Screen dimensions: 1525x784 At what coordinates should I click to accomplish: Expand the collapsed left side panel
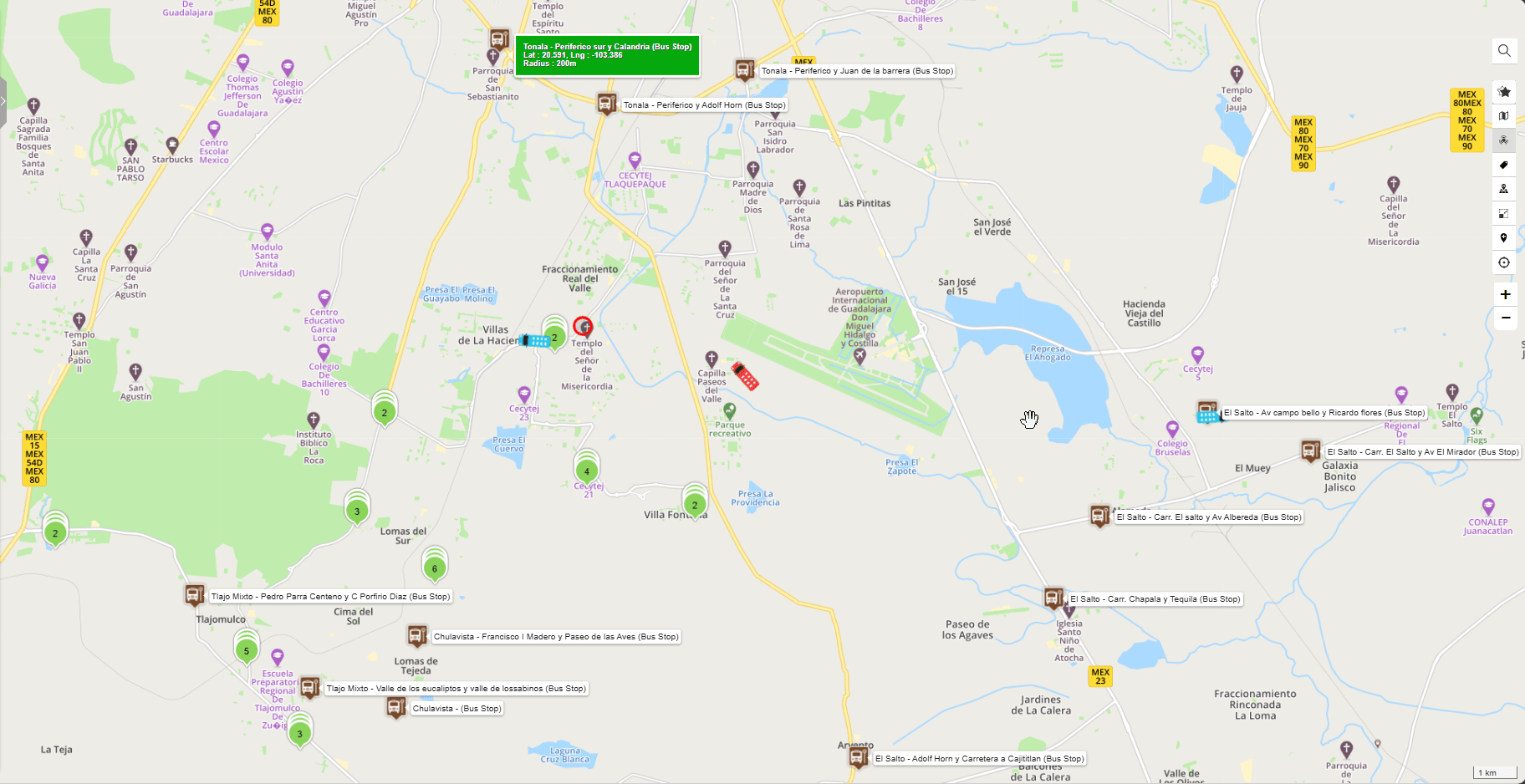coord(3,102)
